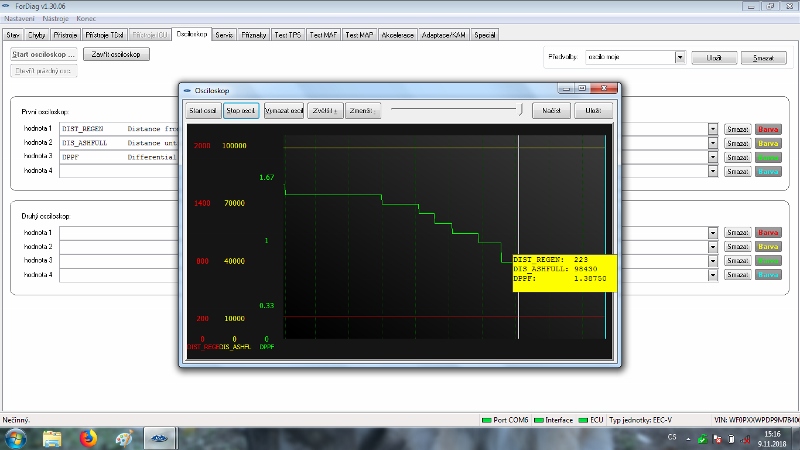Open the file explorer taskbar icon
The width and height of the screenshot is (800, 450).
pos(51,438)
